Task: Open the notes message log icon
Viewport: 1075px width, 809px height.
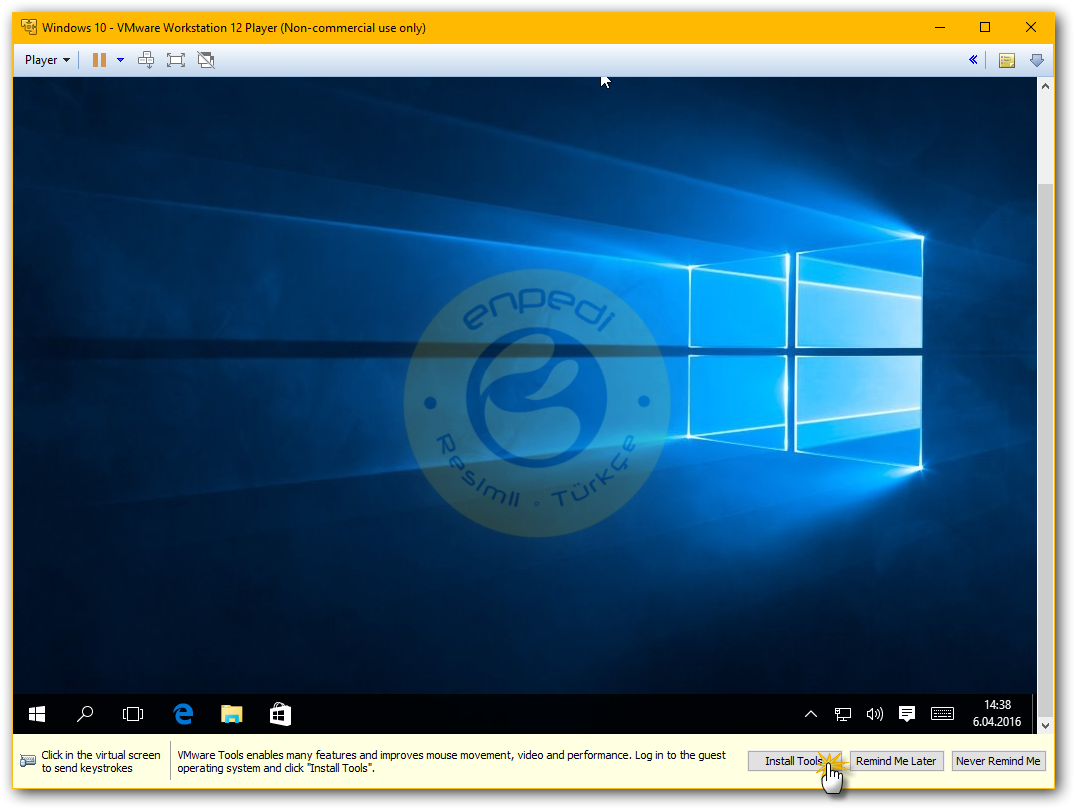Action: pyautogui.click(x=1006, y=60)
